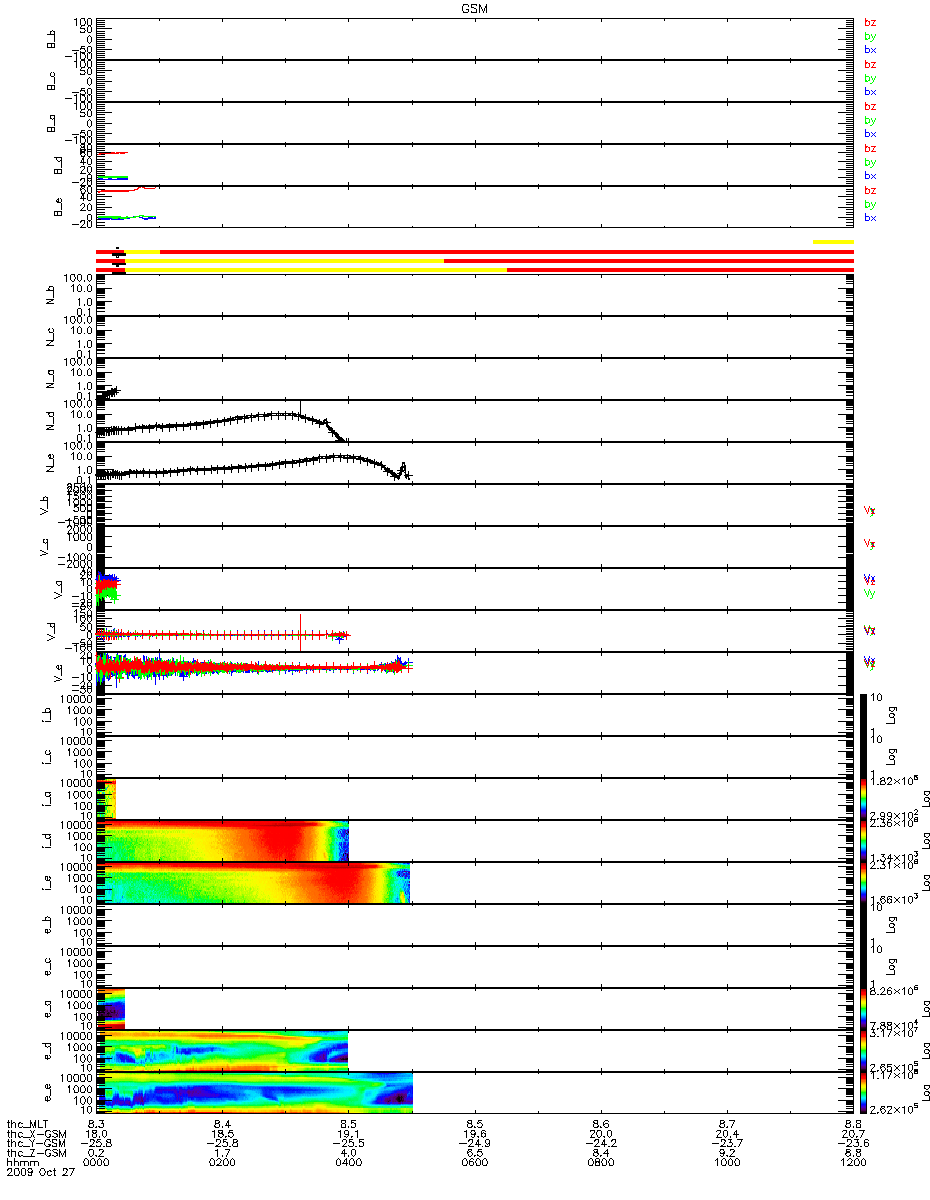930x1200 pixels.
Task: Select the 0400 time tick label
Action: click(349, 1163)
